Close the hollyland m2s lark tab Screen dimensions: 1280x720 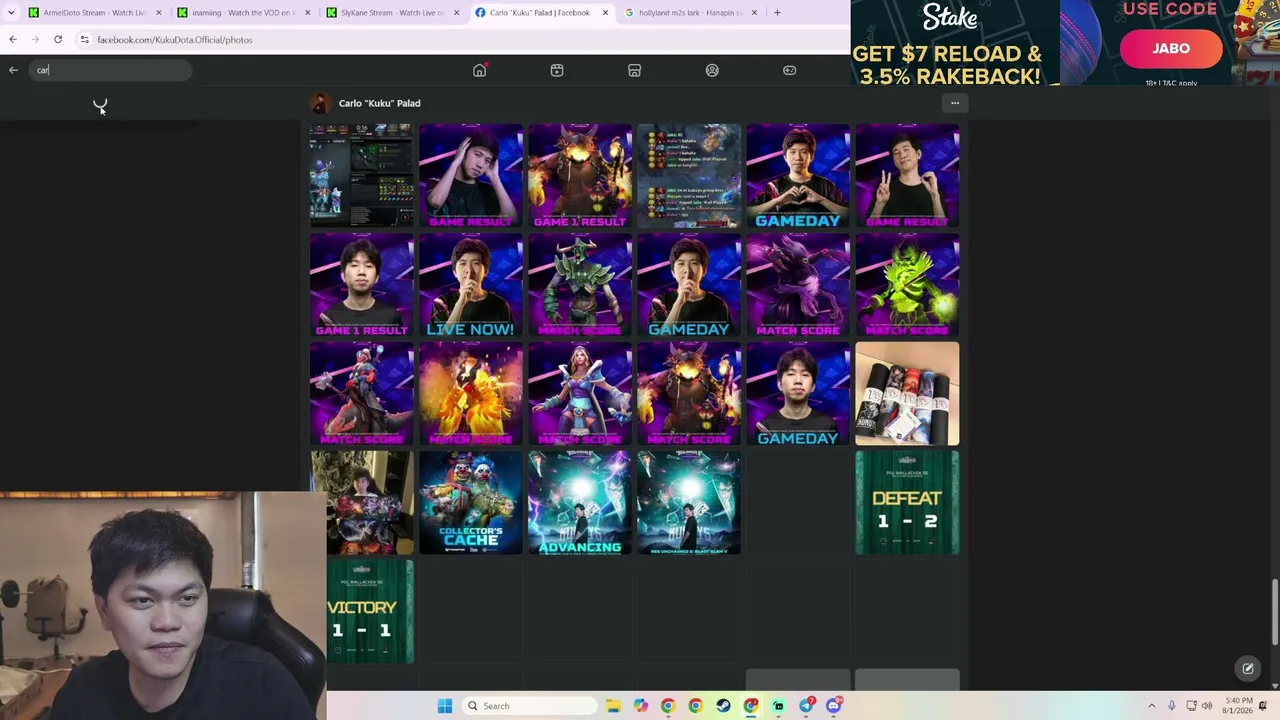[x=754, y=13]
